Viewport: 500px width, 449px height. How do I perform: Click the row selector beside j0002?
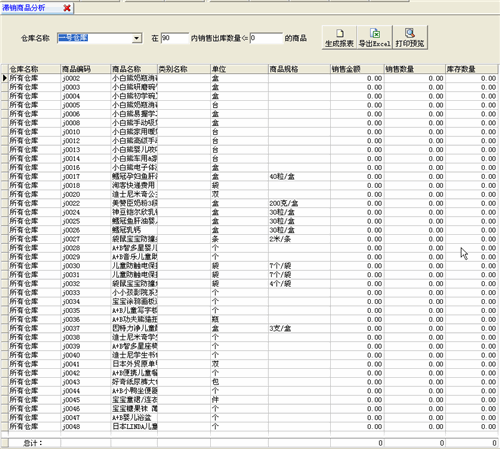pyautogui.click(x=5, y=78)
